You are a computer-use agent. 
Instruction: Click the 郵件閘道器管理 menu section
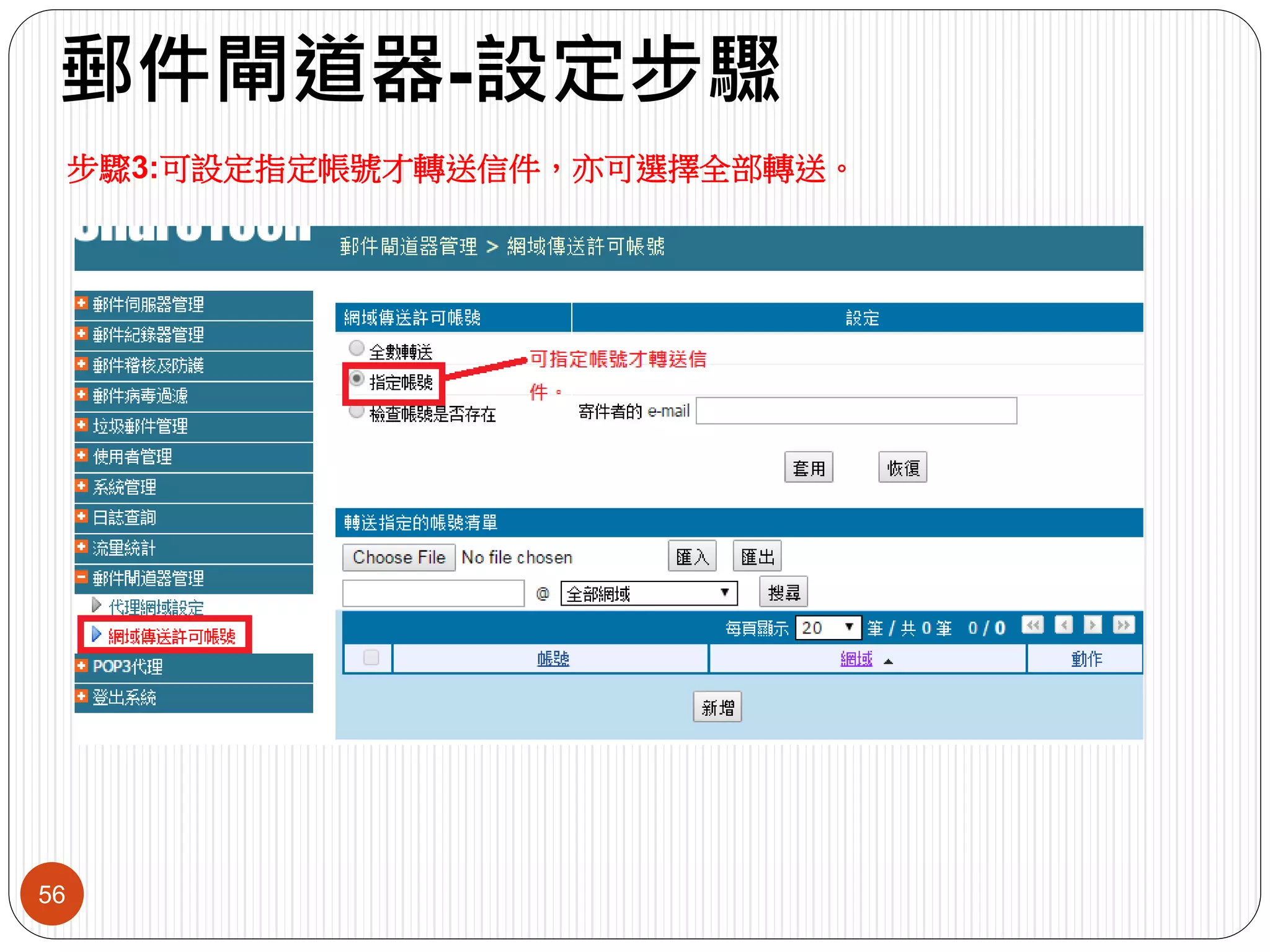pos(193,578)
